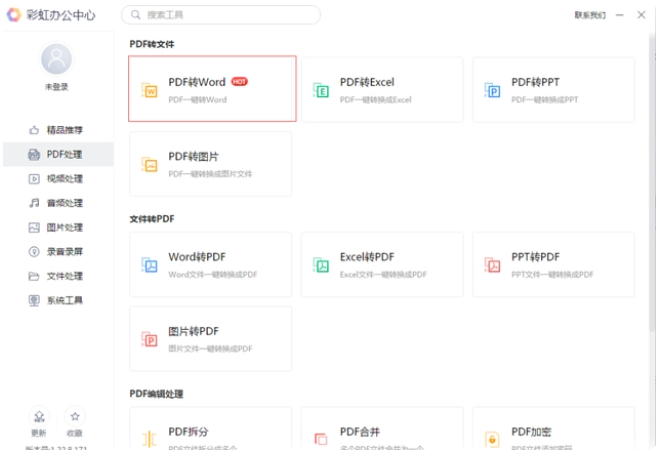Focus the 搜索工具 search field
Viewport: 656px width, 452px height.
coord(221,15)
